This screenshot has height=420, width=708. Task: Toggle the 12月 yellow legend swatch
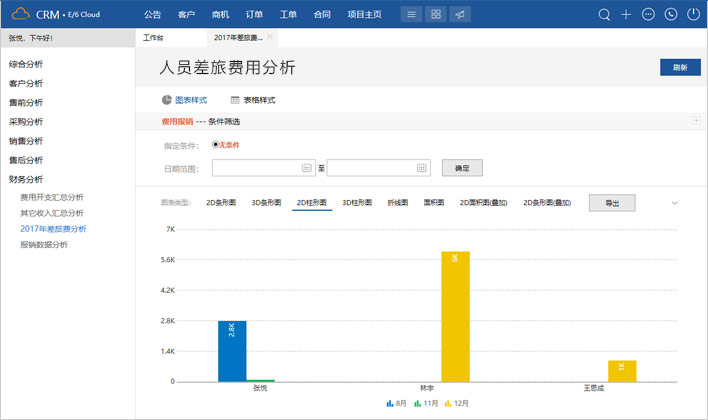tap(447, 404)
